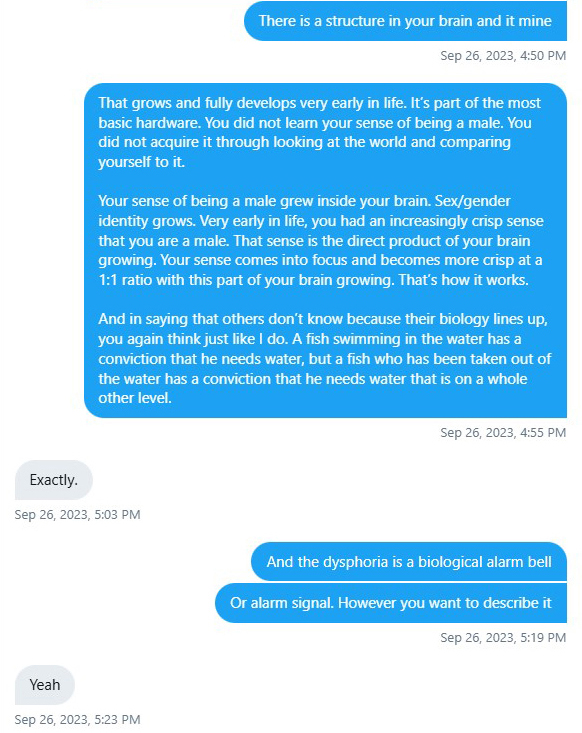582x733 pixels.
Task: Click the 5:23 PM timestamp under Yeah
Action: tap(78, 719)
